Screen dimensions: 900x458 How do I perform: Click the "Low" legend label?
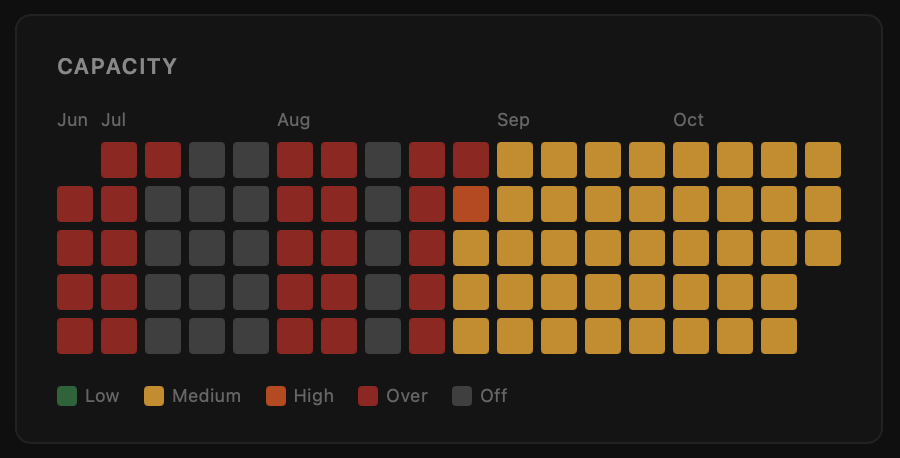102,396
